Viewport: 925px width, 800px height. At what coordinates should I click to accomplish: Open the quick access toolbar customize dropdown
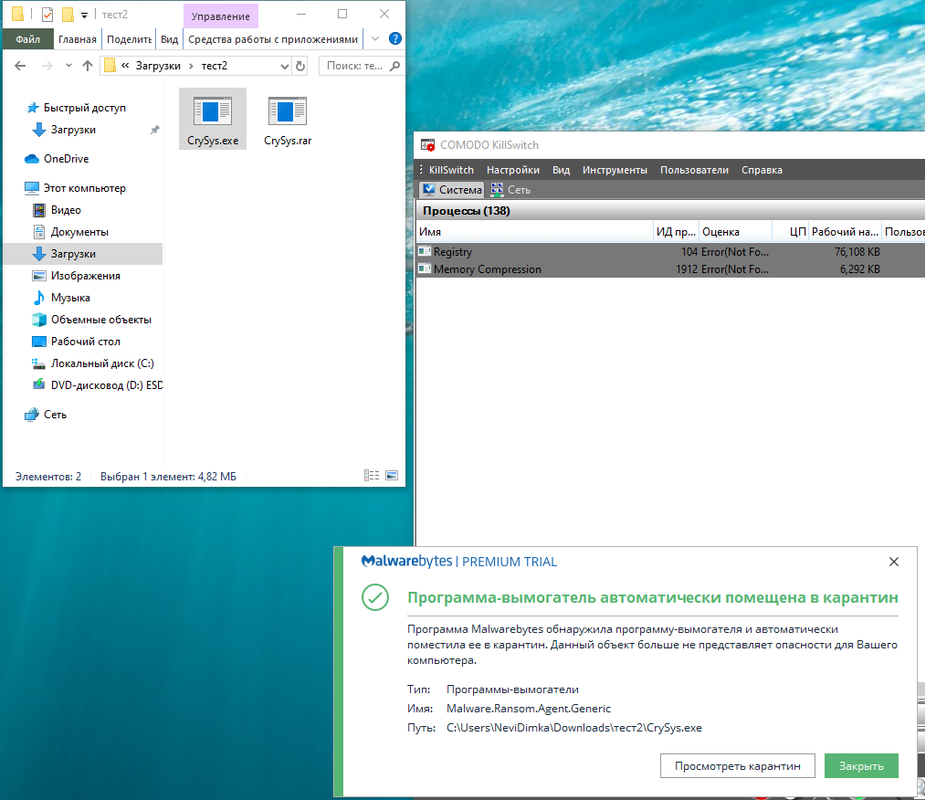[x=84, y=15]
